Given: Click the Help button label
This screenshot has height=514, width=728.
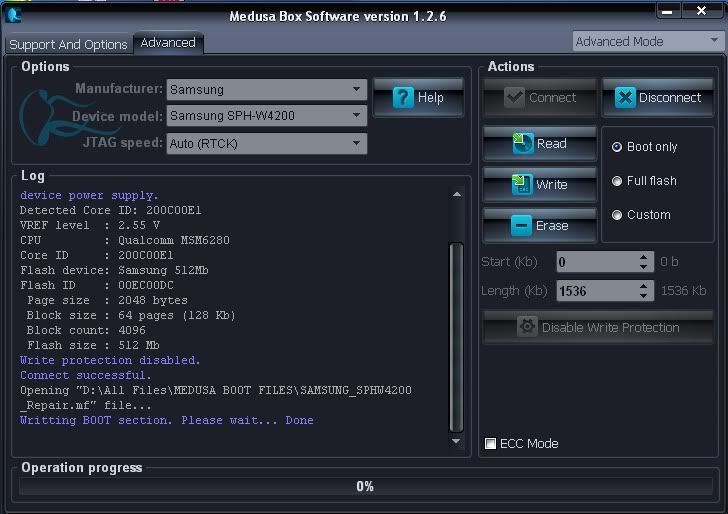Looking at the screenshot, I should (430, 98).
